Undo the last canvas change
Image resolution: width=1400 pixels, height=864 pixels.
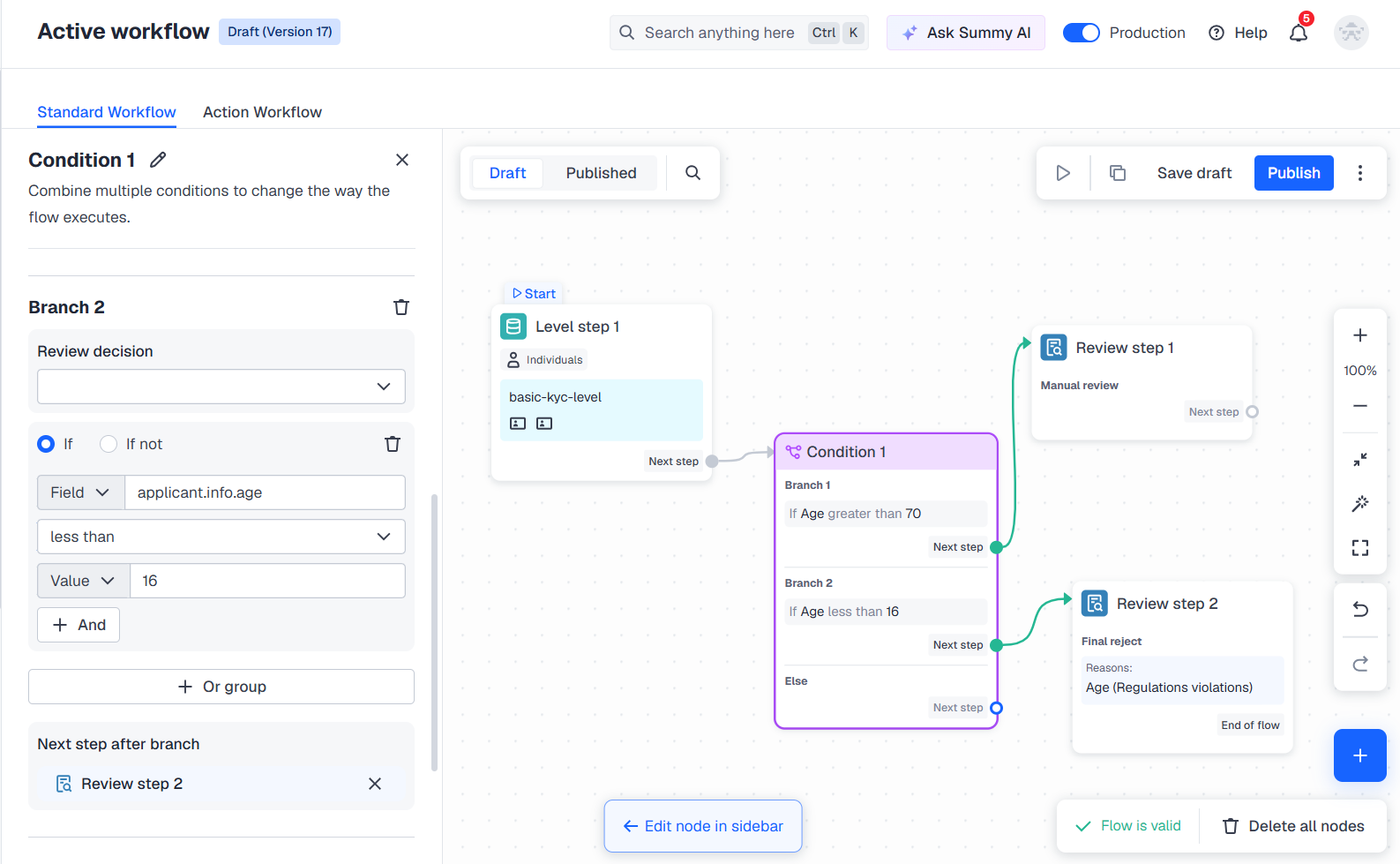(x=1360, y=610)
